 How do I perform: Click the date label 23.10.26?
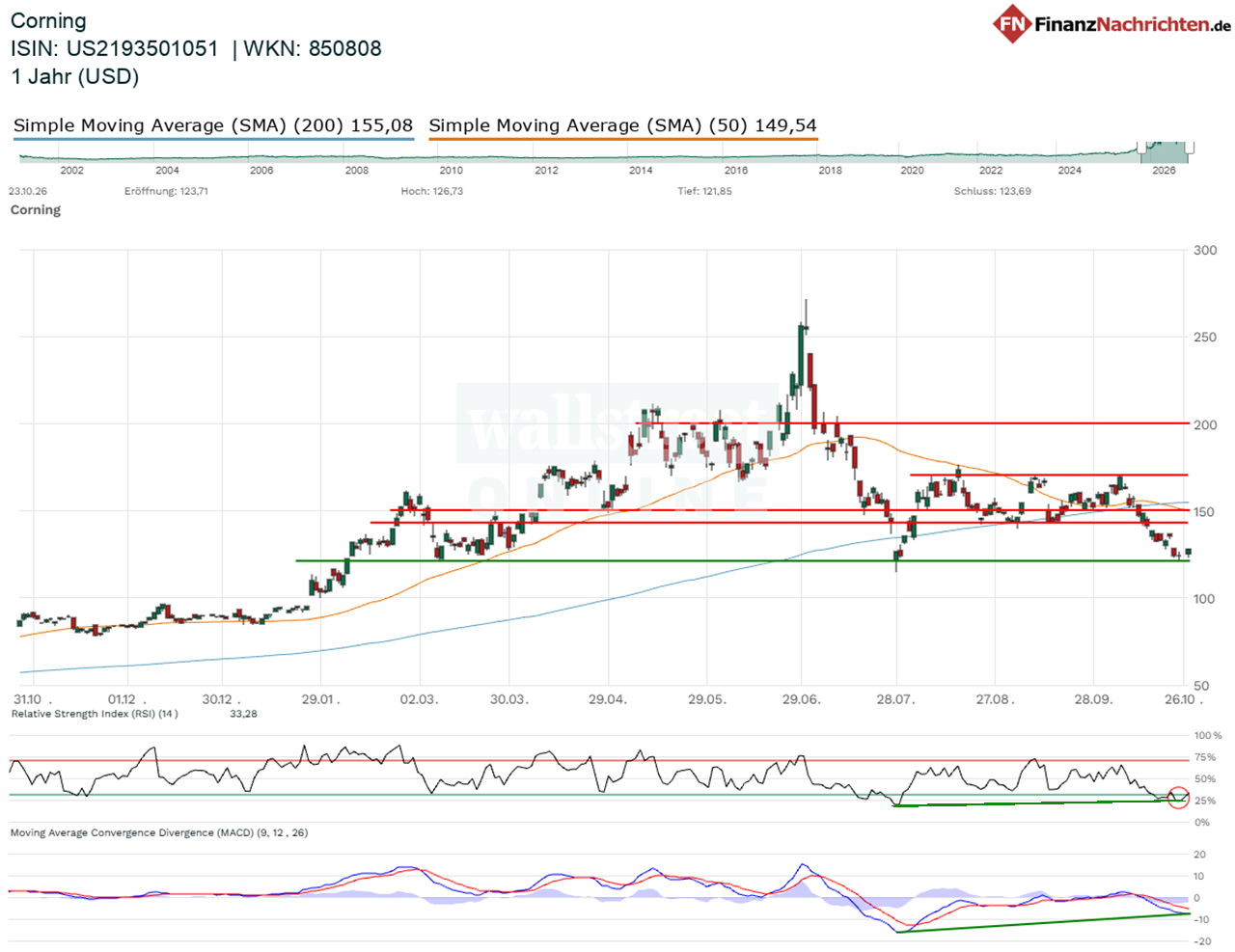click(x=28, y=191)
